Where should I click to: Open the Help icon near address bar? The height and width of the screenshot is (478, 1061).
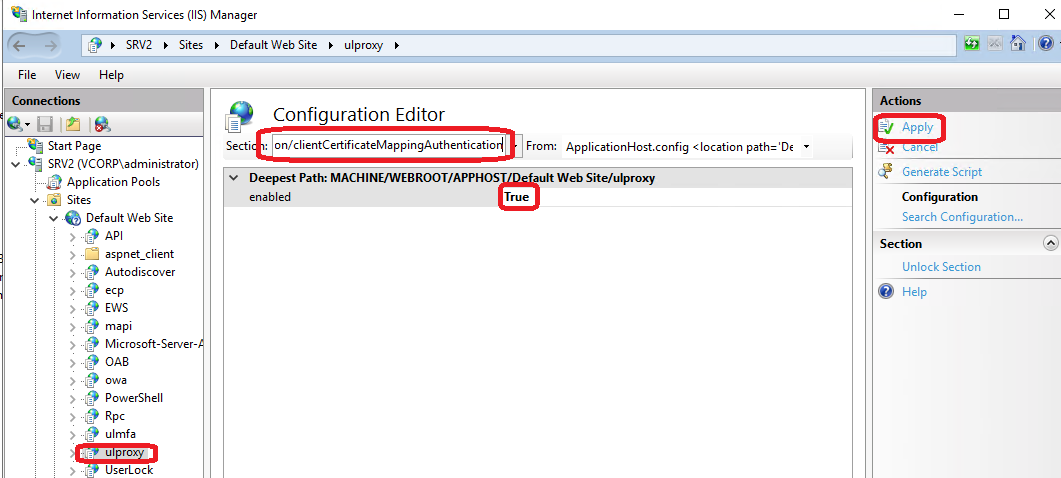click(1045, 44)
